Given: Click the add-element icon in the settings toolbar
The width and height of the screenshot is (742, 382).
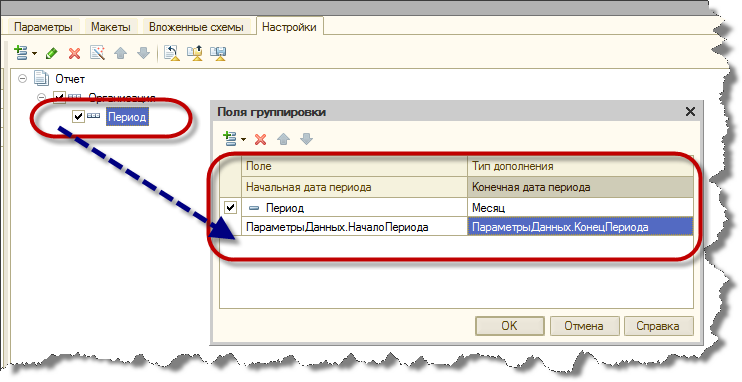Looking at the screenshot, I should 21,53.
